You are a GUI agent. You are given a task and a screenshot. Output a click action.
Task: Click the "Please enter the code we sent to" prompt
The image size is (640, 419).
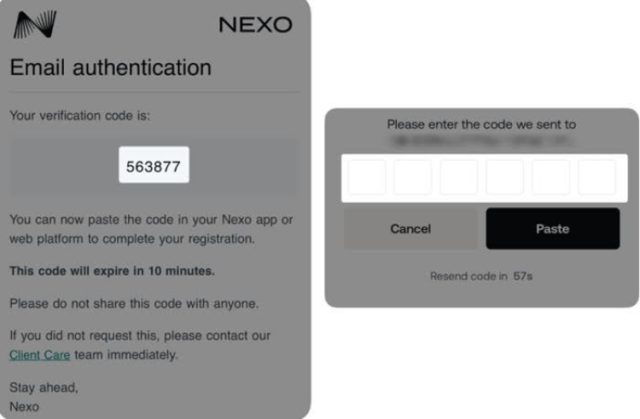481,125
